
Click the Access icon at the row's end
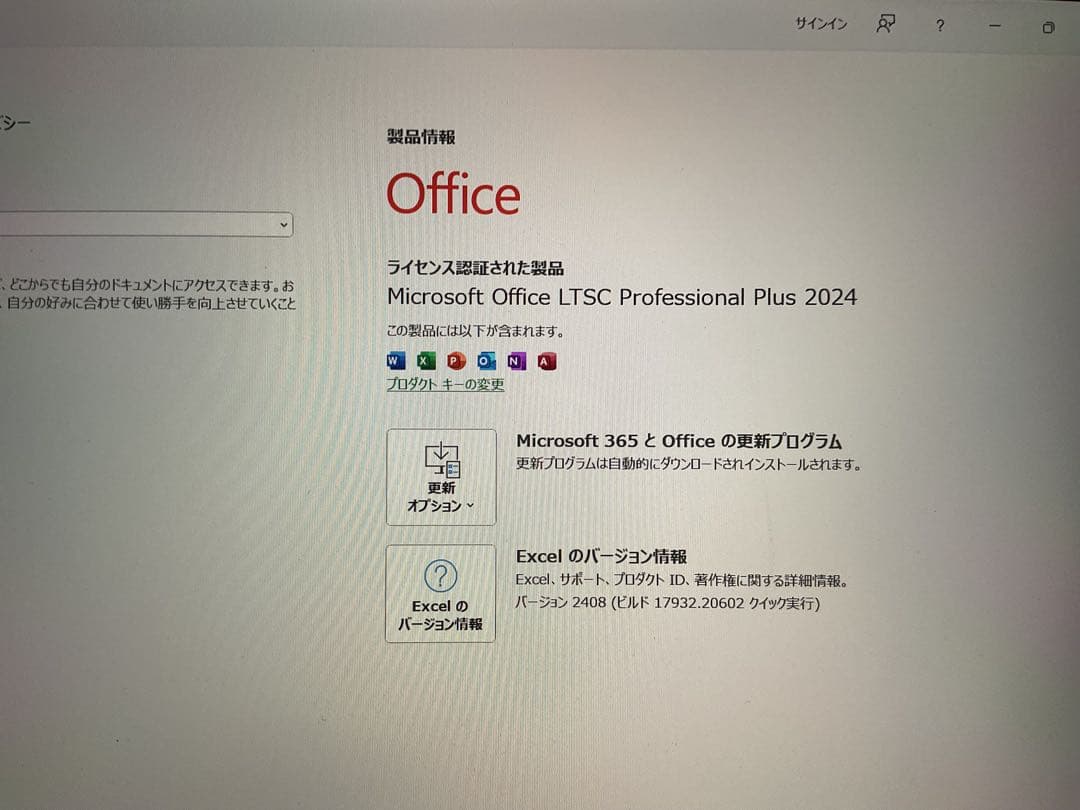(x=545, y=361)
